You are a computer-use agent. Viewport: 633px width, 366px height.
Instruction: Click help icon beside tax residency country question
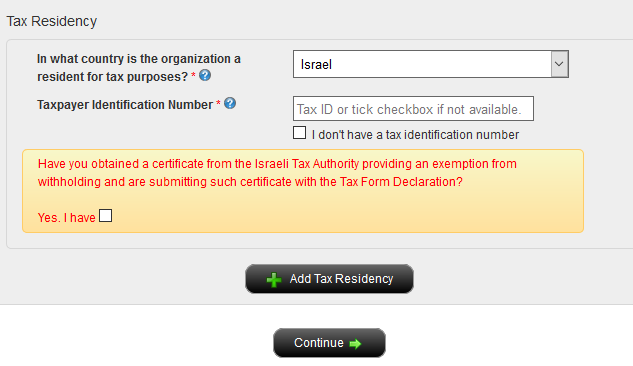point(205,75)
